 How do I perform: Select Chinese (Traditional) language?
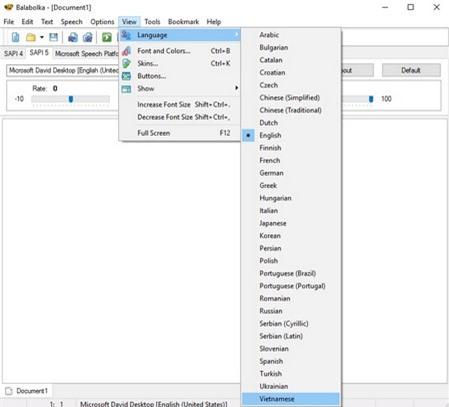(290, 110)
